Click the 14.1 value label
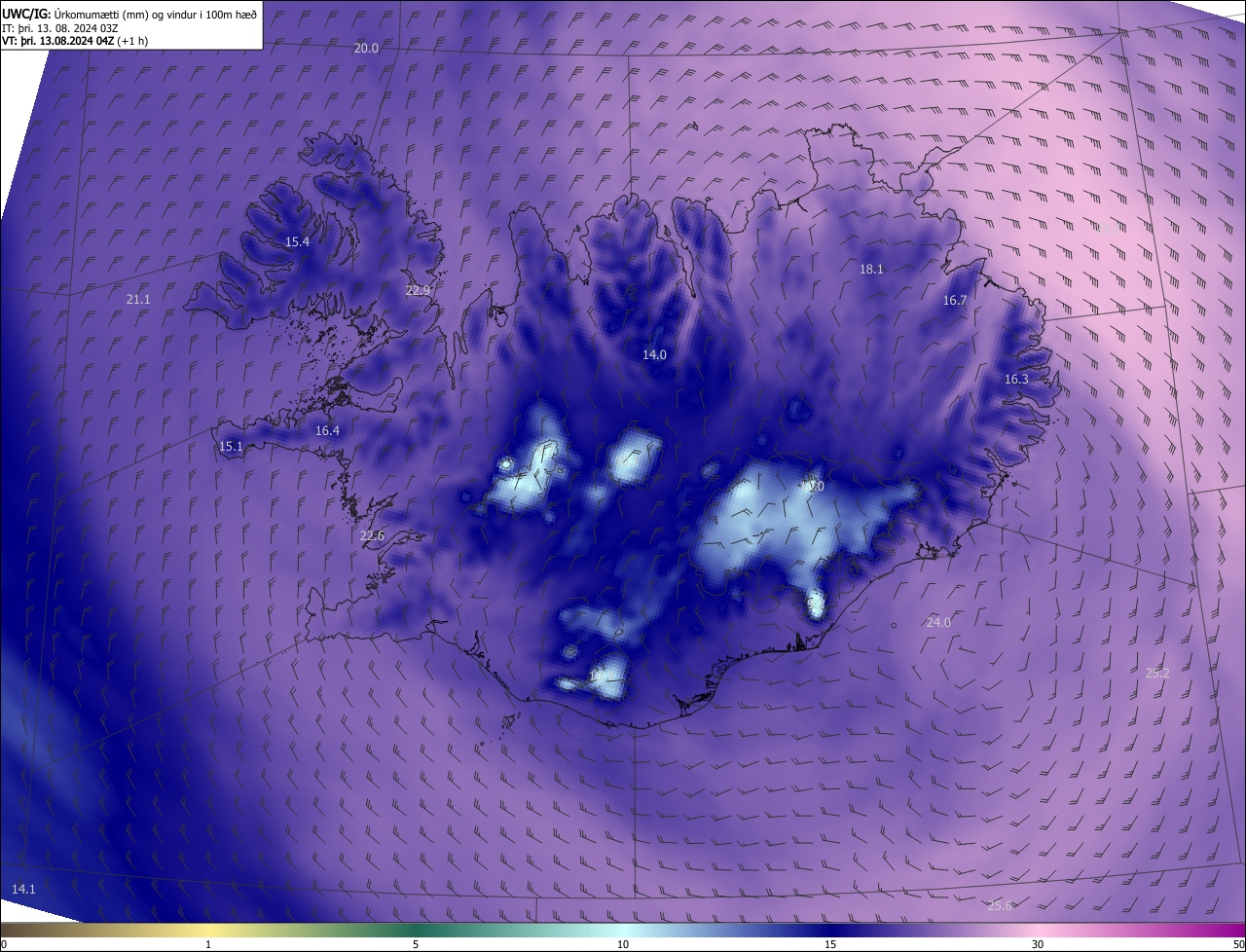This screenshot has width=1246, height=952. pos(23,889)
